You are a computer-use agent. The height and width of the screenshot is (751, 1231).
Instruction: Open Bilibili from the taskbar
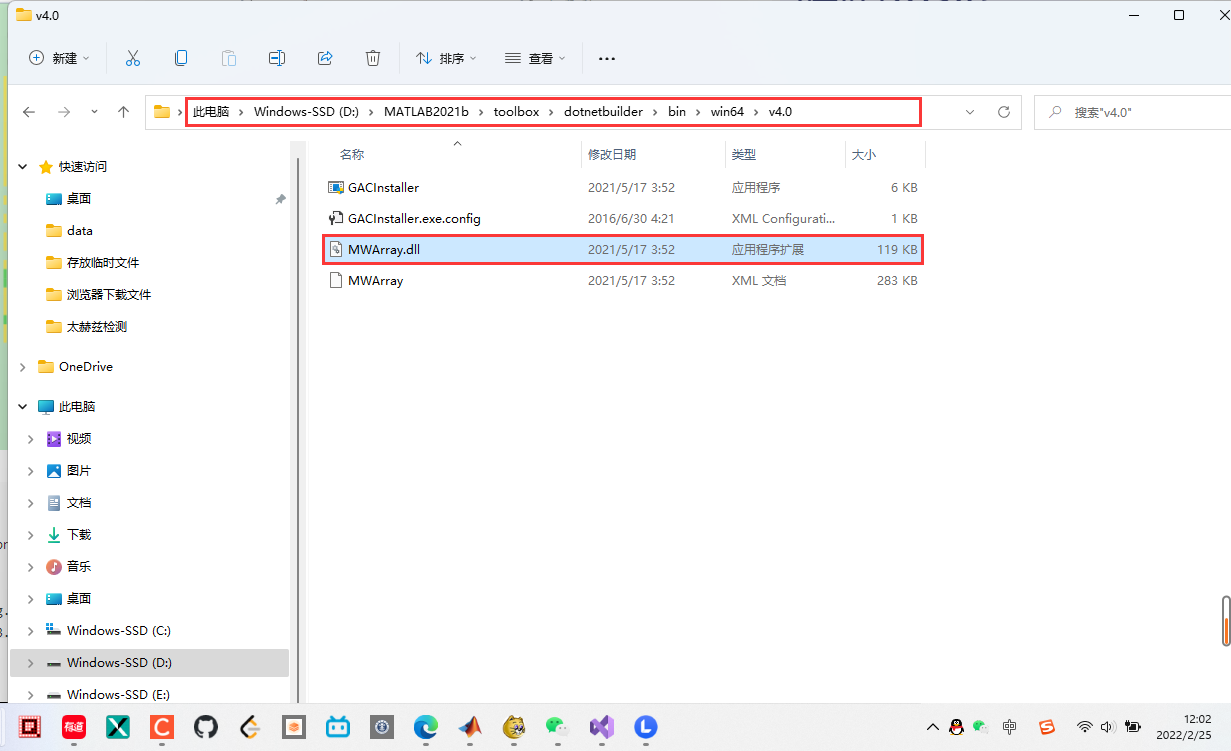click(338, 727)
